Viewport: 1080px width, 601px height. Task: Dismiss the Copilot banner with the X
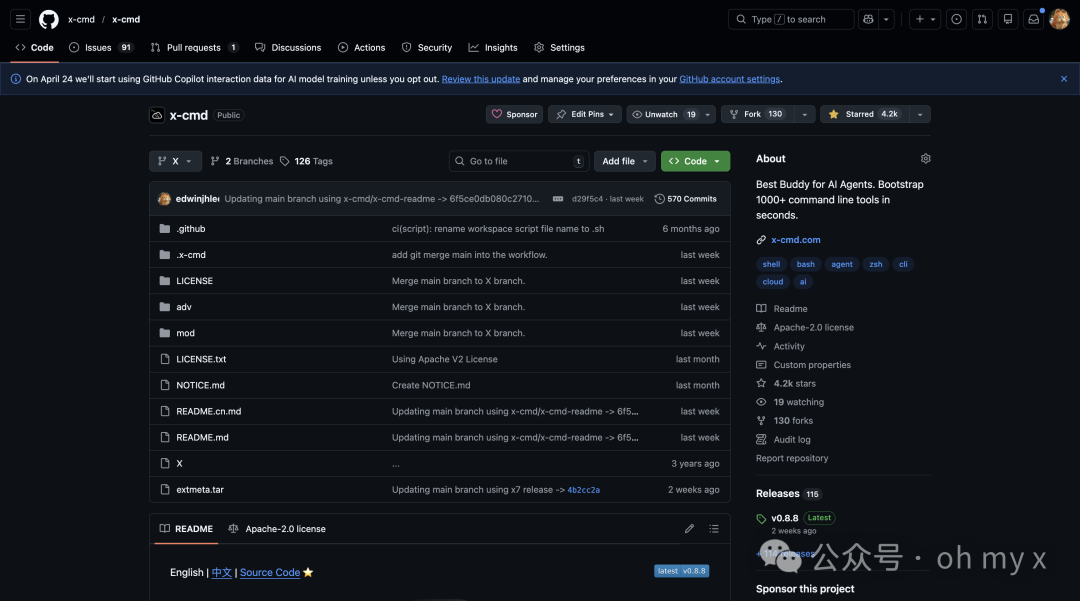click(1063, 78)
